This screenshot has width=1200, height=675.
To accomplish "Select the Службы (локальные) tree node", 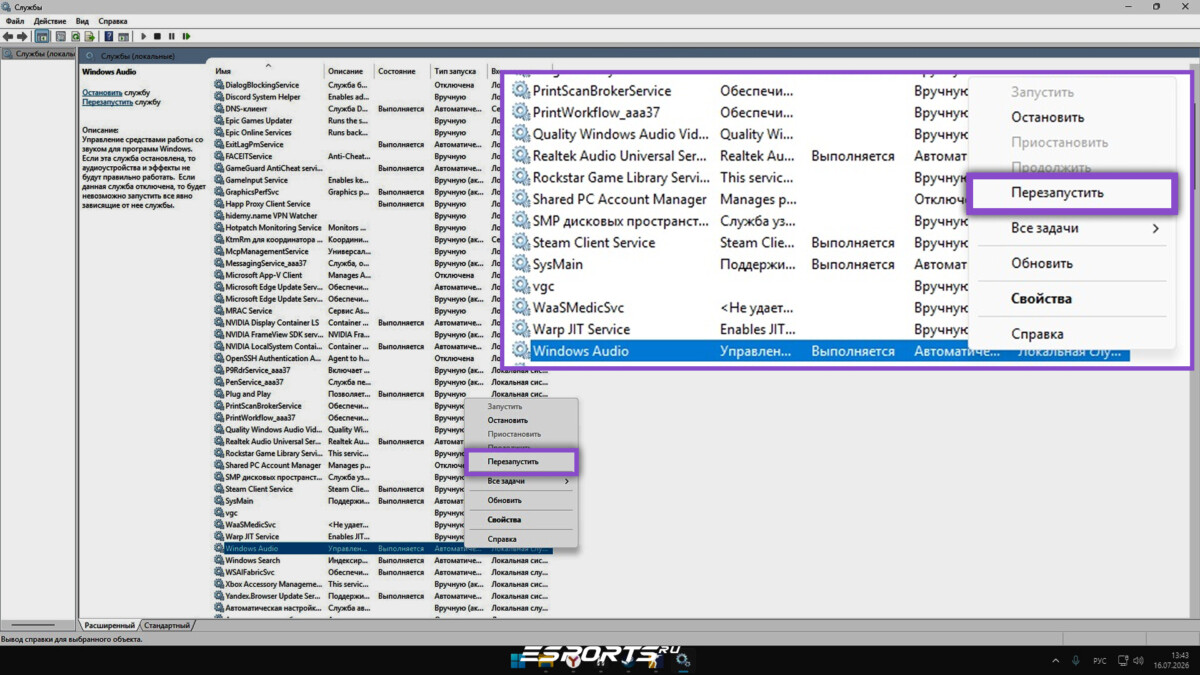I will (x=40, y=54).
